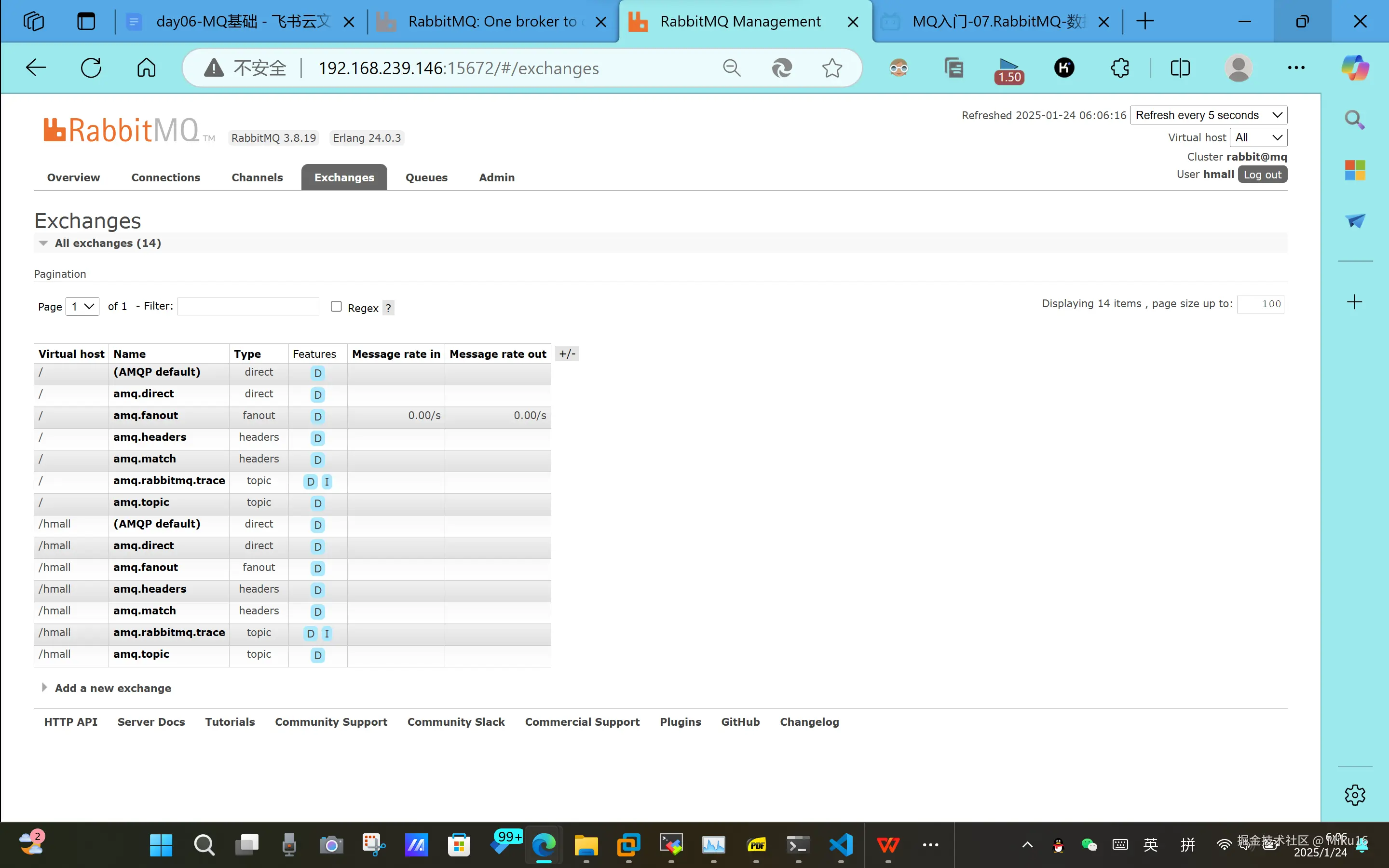The width and height of the screenshot is (1389, 868).
Task: Open the Virtual host dropdown
Action: point(1258,137)
